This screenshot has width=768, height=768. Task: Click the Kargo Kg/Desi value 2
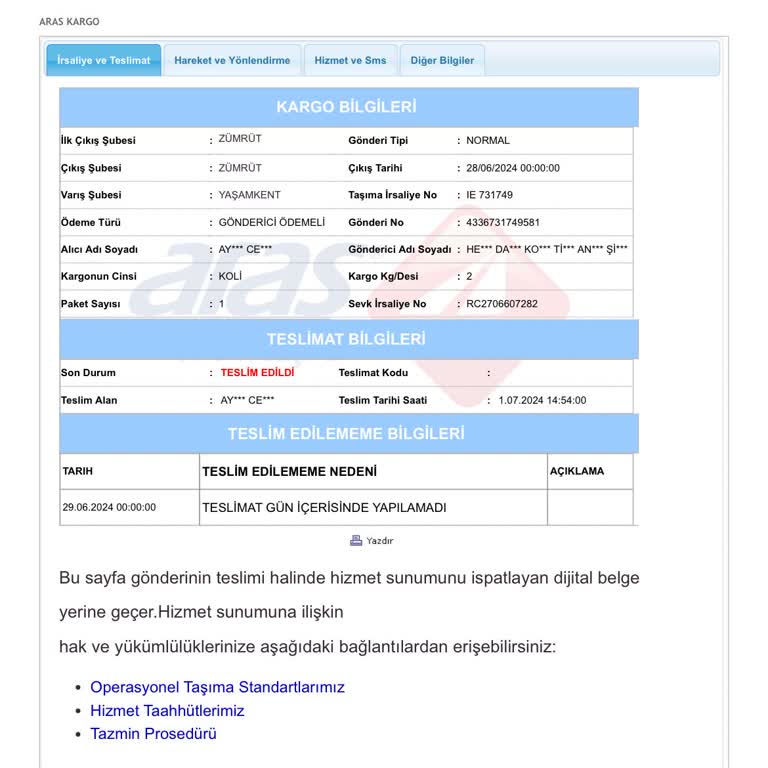469,276
